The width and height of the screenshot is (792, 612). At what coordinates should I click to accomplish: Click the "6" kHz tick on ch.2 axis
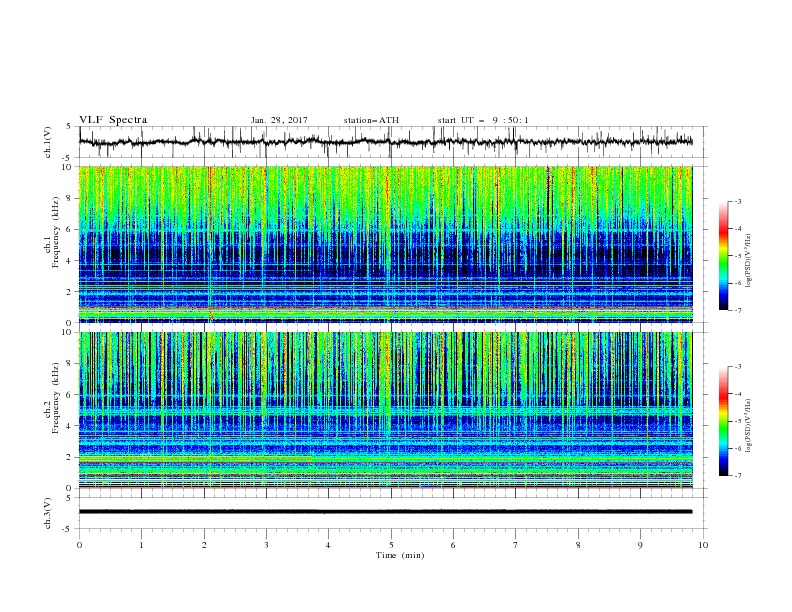(70, 395)
